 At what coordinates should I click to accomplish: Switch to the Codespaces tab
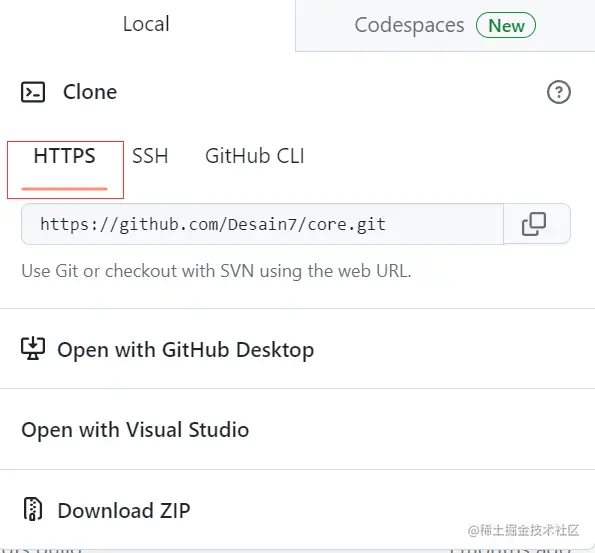[445, 25]
